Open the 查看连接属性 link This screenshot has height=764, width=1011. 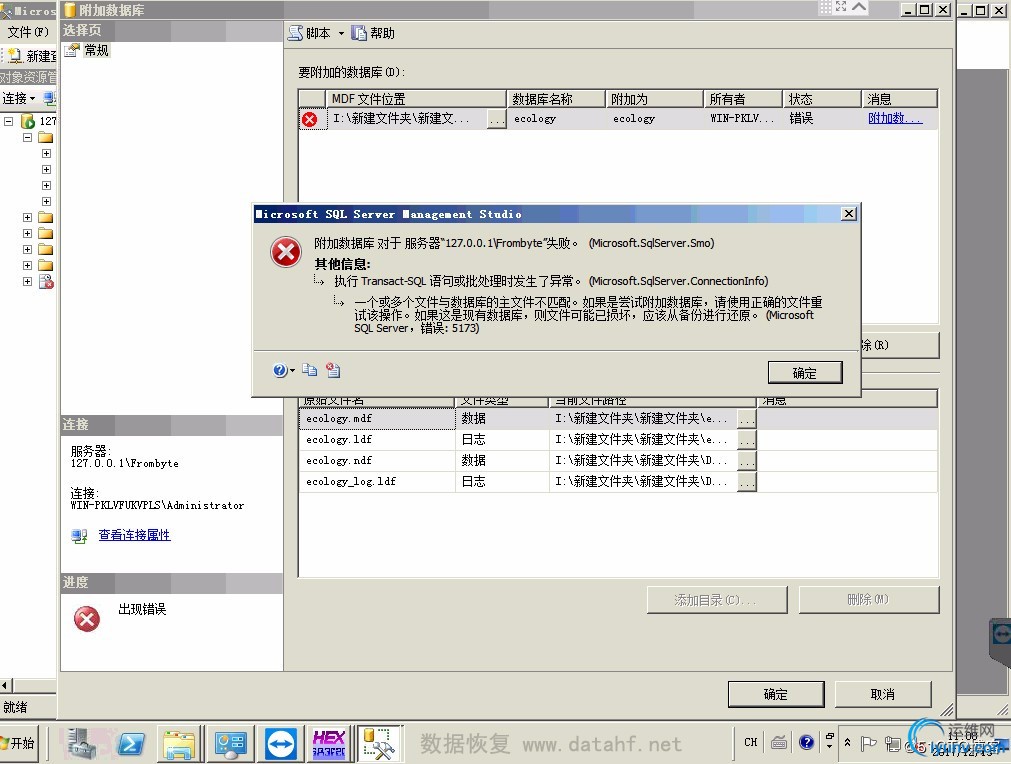134,535
